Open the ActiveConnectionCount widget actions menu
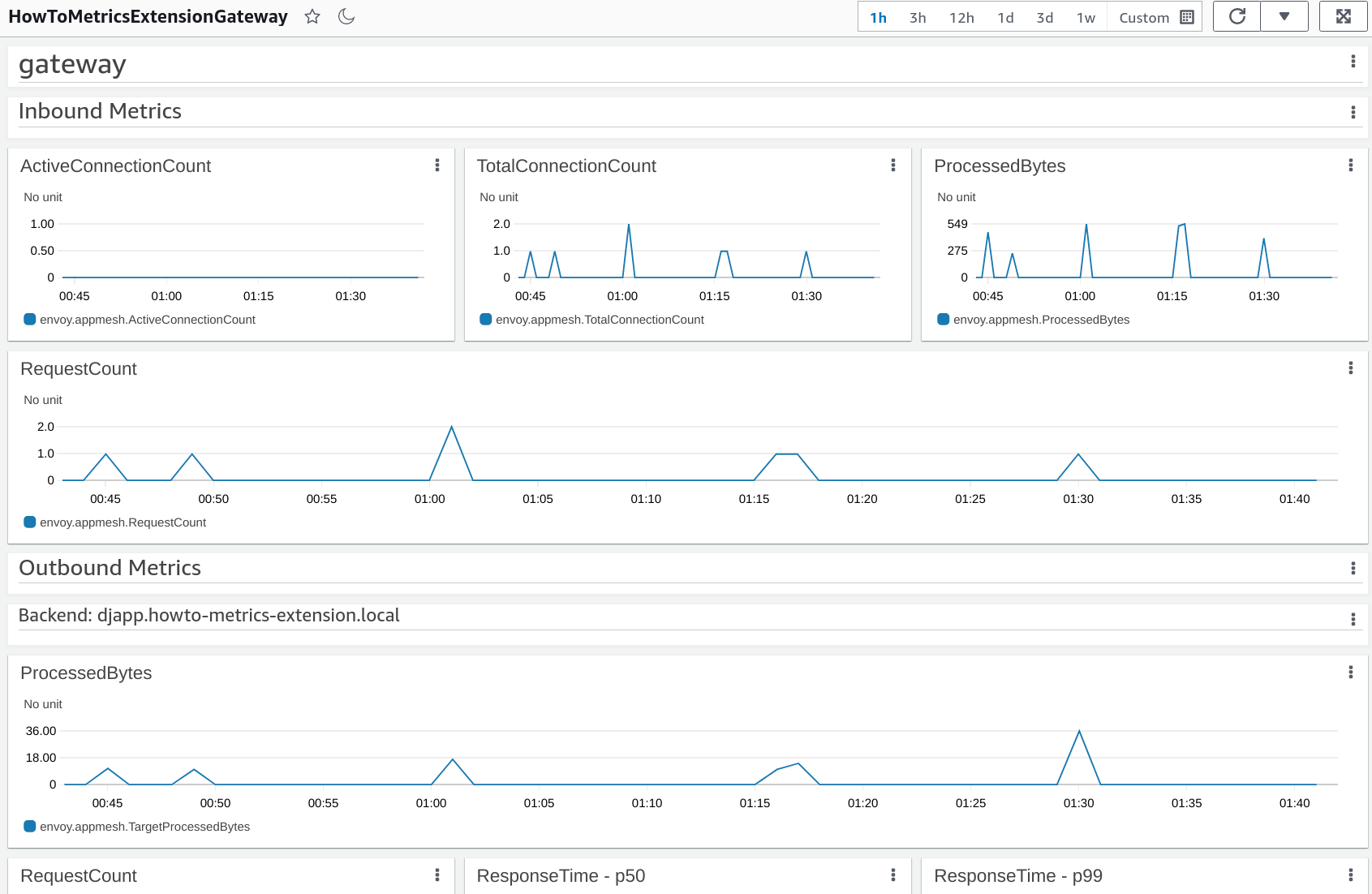1372x894 pixels. [x=437, y=165]
